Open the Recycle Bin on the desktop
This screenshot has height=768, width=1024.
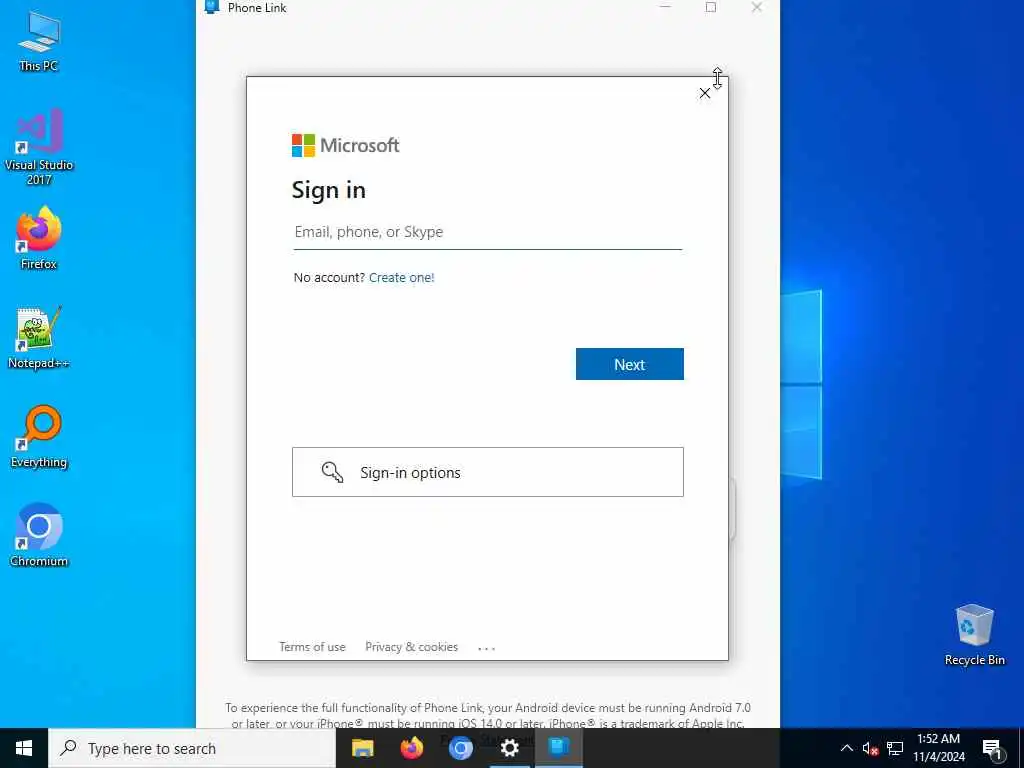point(974,635)
